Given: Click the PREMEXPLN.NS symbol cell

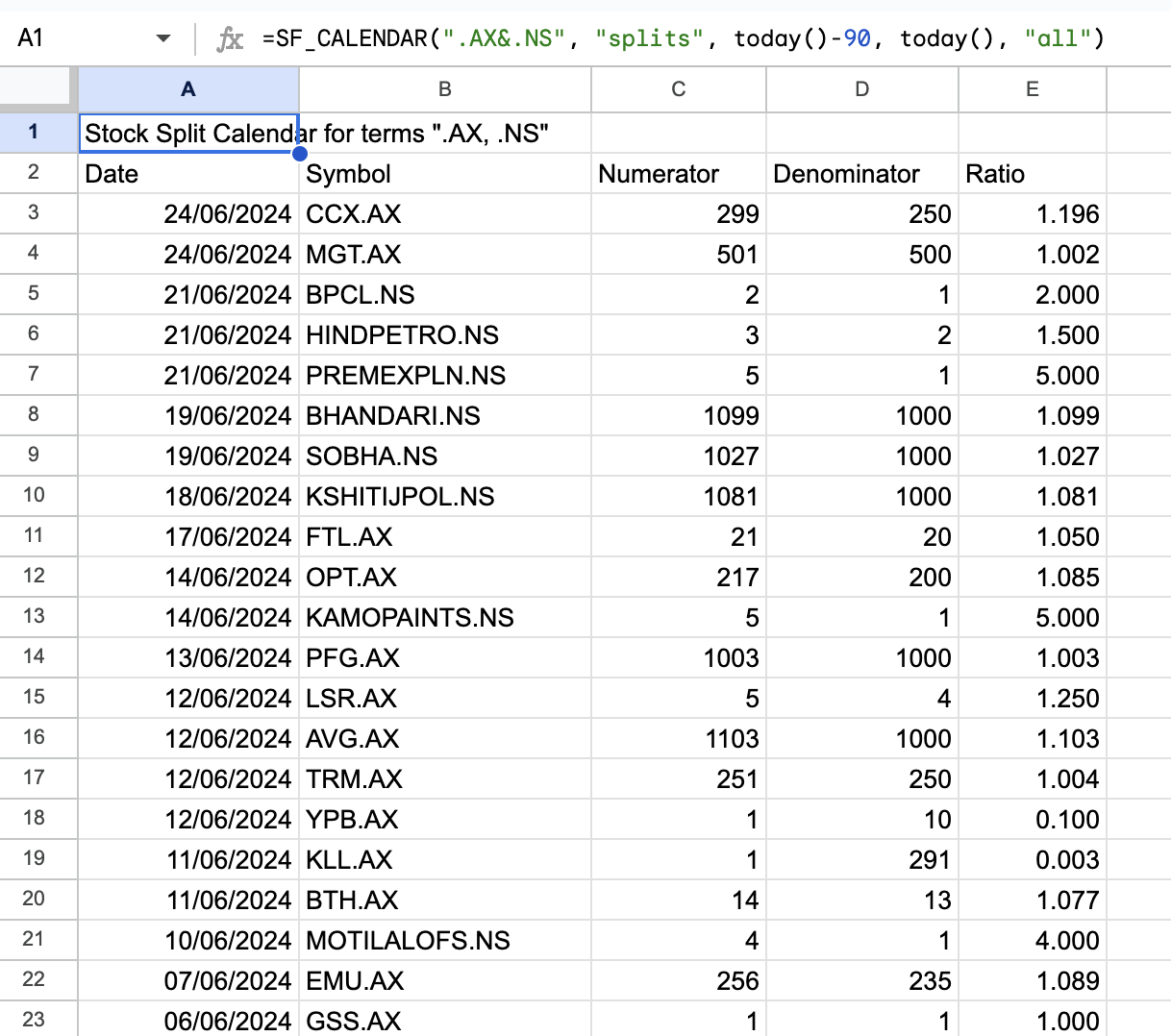Looking at the screenshot, I should 445,376.
